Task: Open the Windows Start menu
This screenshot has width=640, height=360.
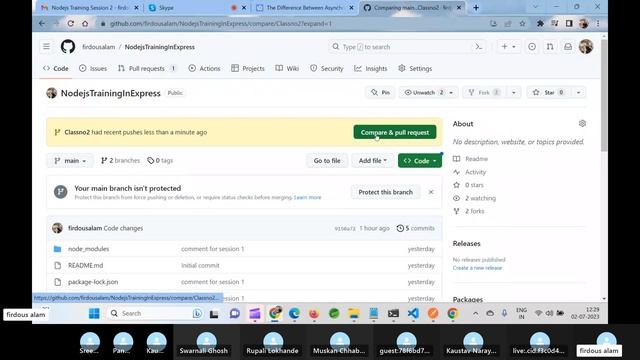Action: pyautogui.click(x=94, y=313)
